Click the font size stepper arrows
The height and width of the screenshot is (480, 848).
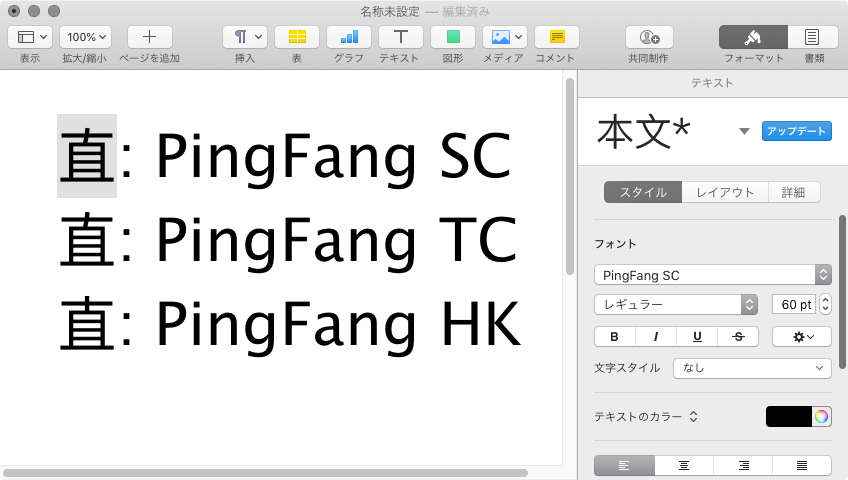coord(825,305)
